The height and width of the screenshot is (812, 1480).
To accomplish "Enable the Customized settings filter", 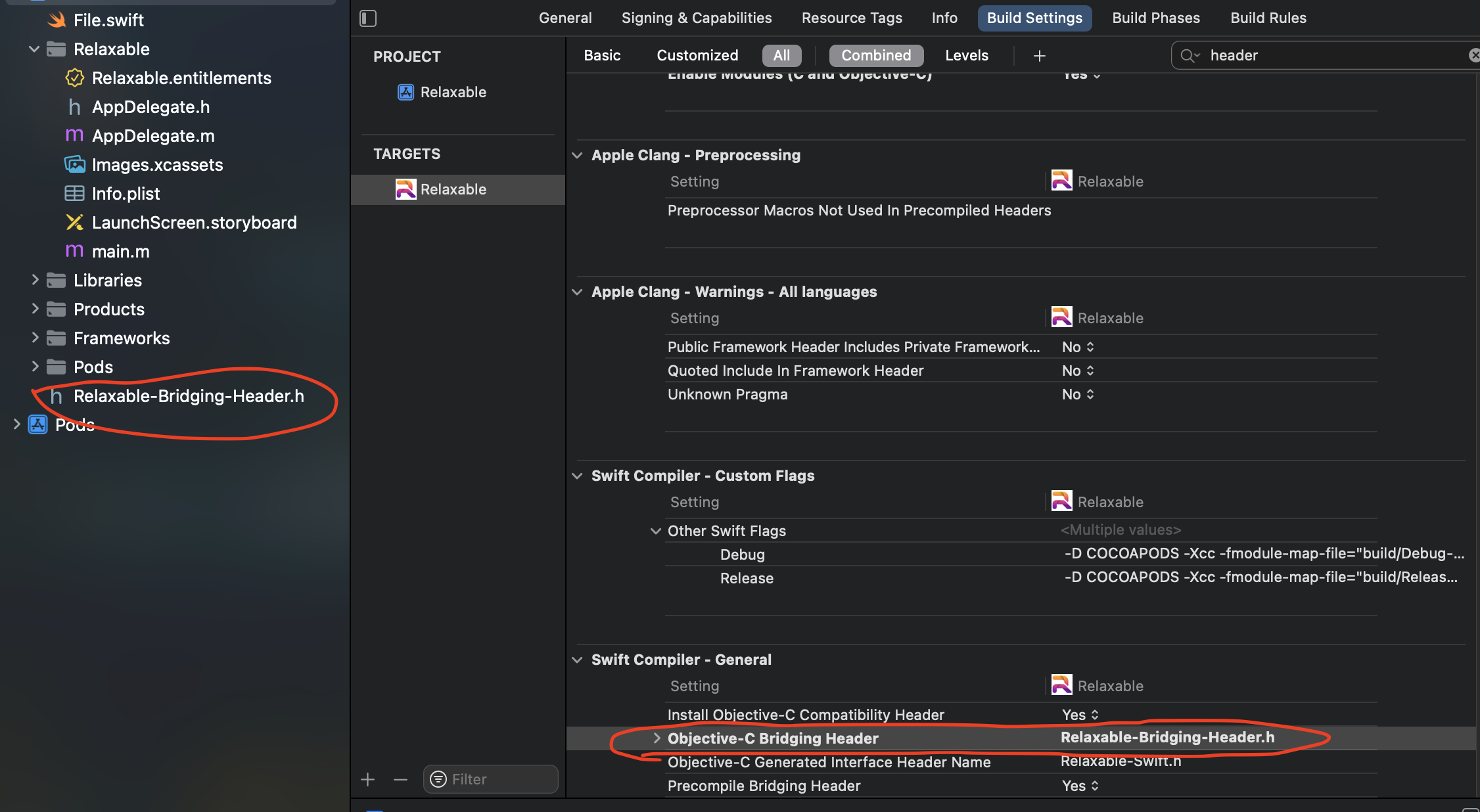I will point(697,55).
